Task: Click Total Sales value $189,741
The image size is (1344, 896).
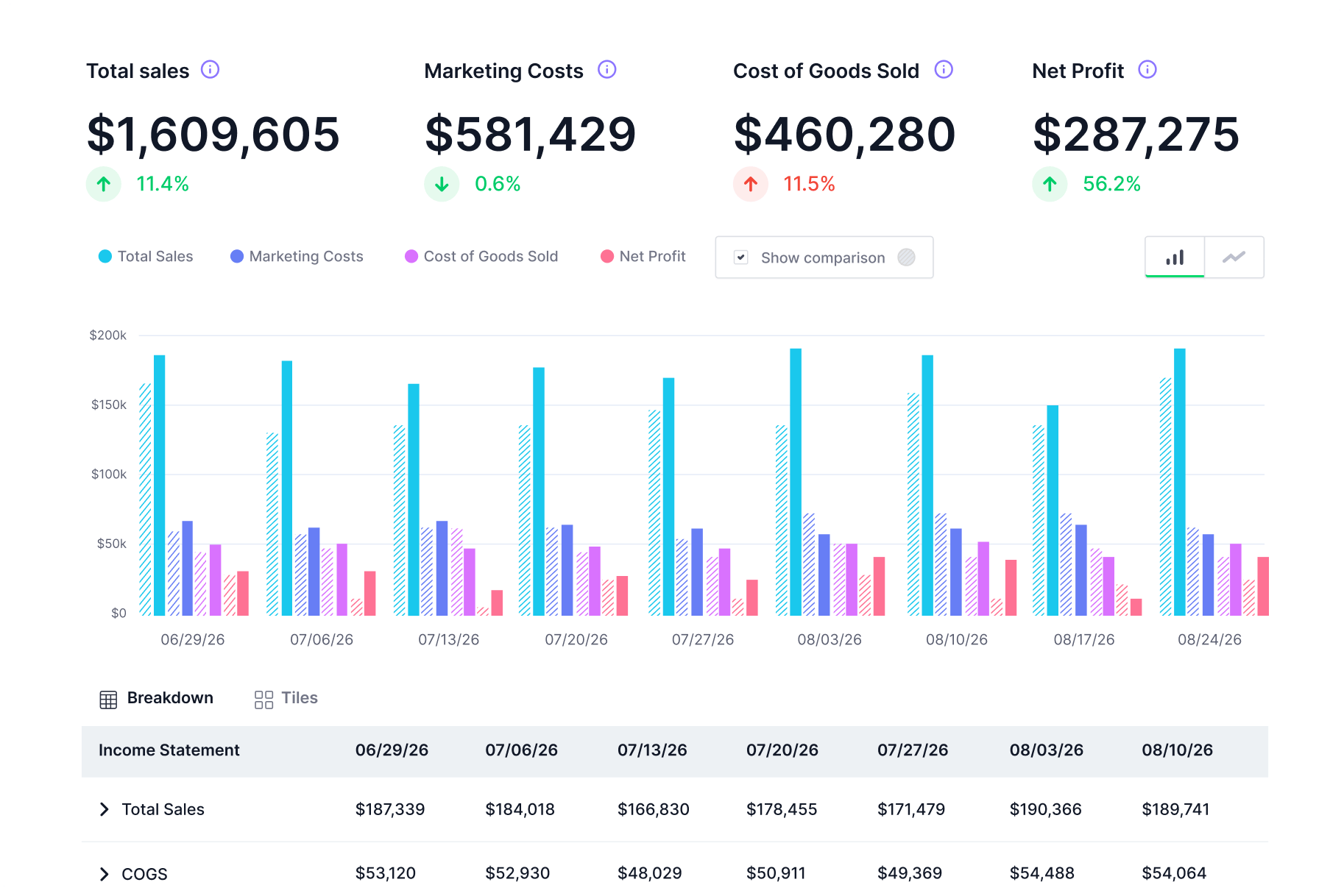Action: coord(1175,809)
